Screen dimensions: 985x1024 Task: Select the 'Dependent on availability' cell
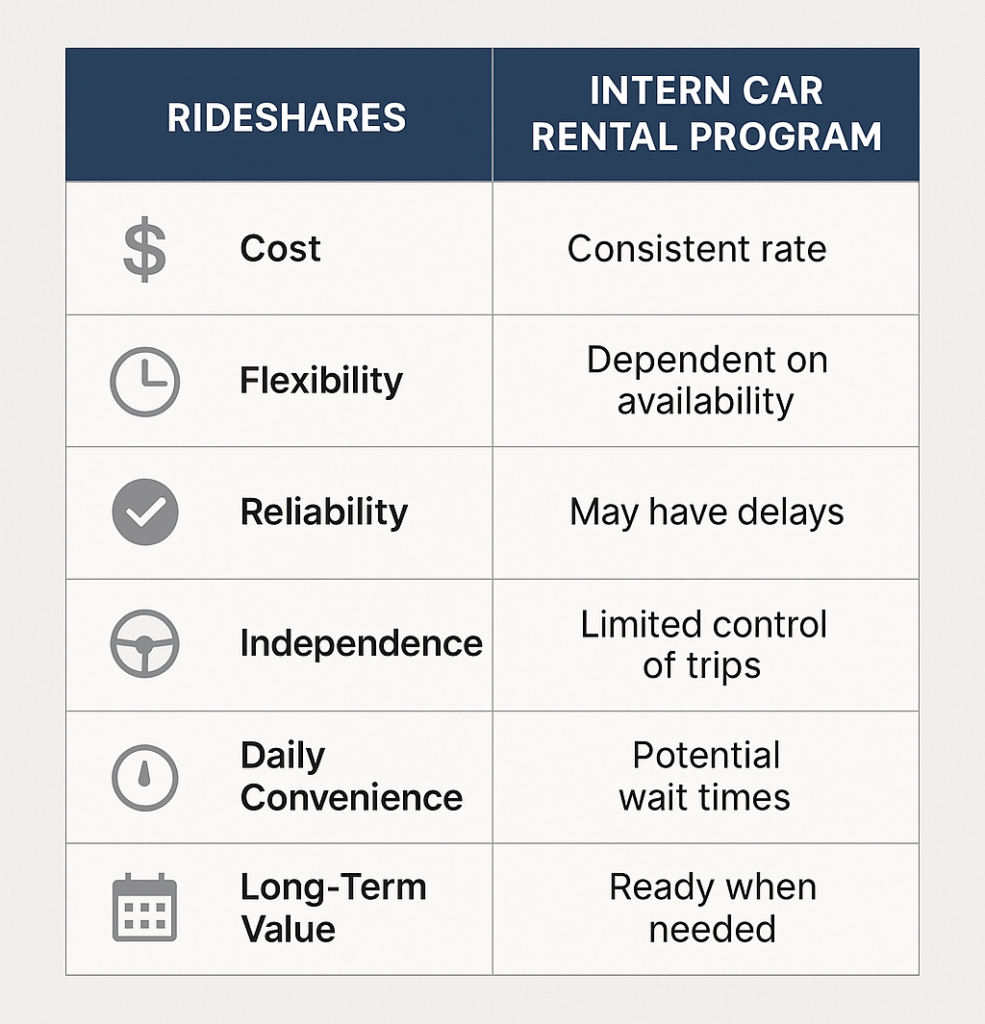[x=706, y=381]
